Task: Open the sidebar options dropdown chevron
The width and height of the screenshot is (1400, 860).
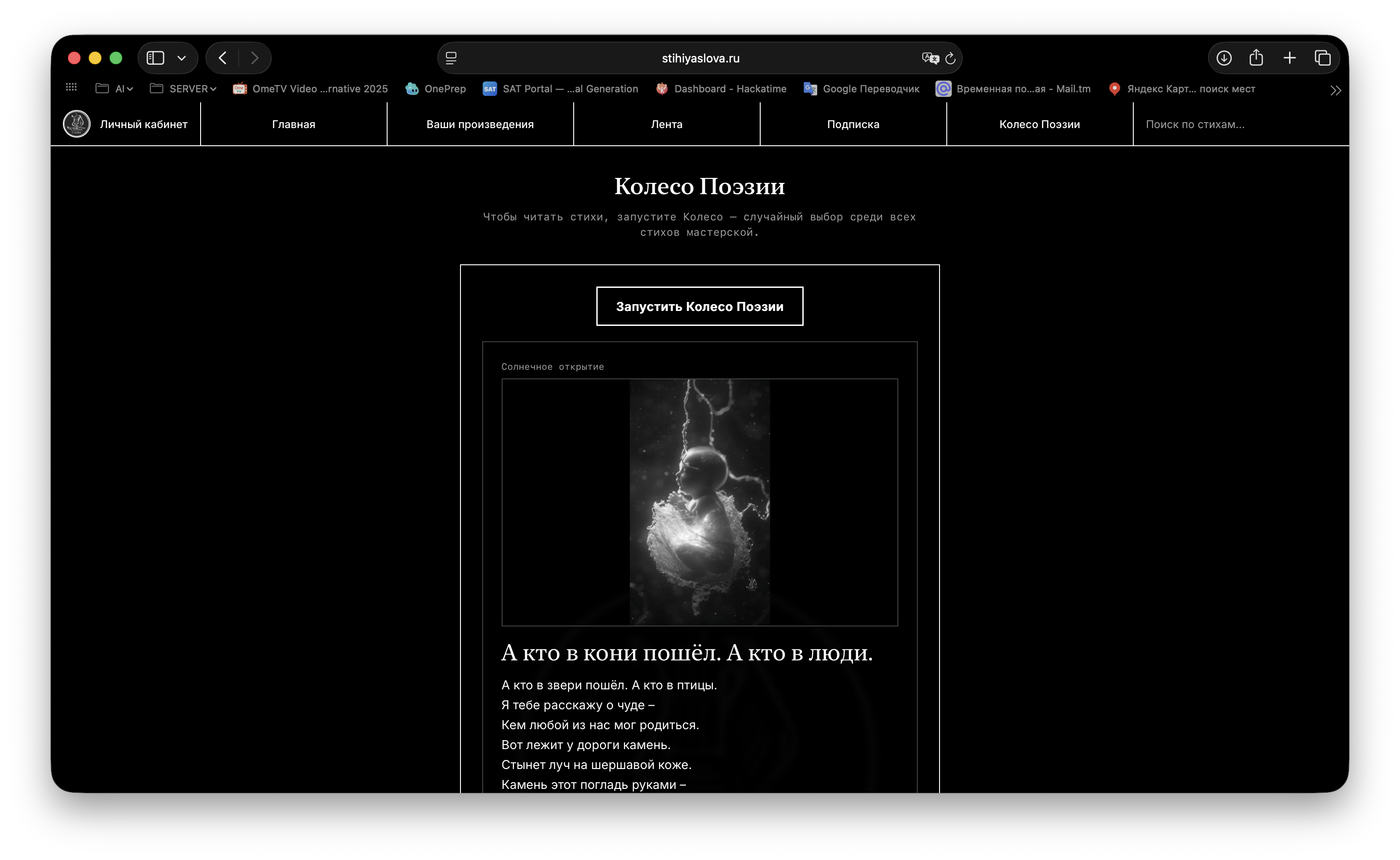Action: click(182, 58)
